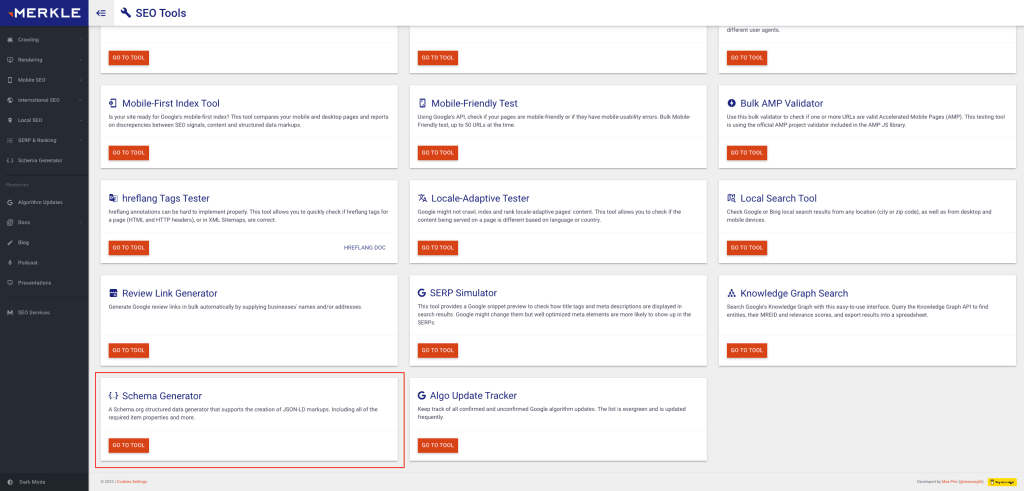Go to the Local Search Tool
This screenshot has height=491, width=1024.
(747, 248)
